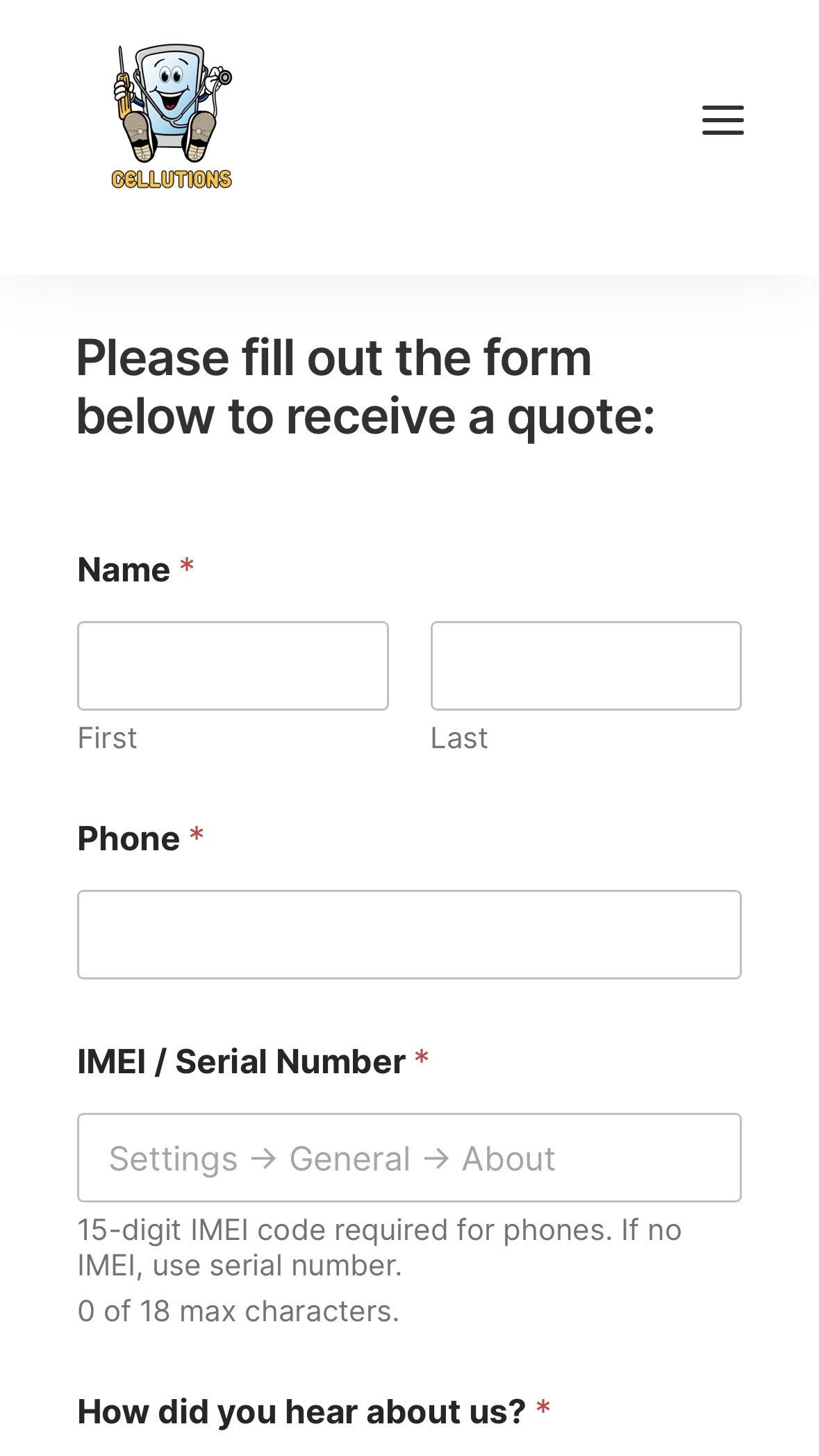Focus the First name input field
819x1456 pixels.
(x=233, y=665)
